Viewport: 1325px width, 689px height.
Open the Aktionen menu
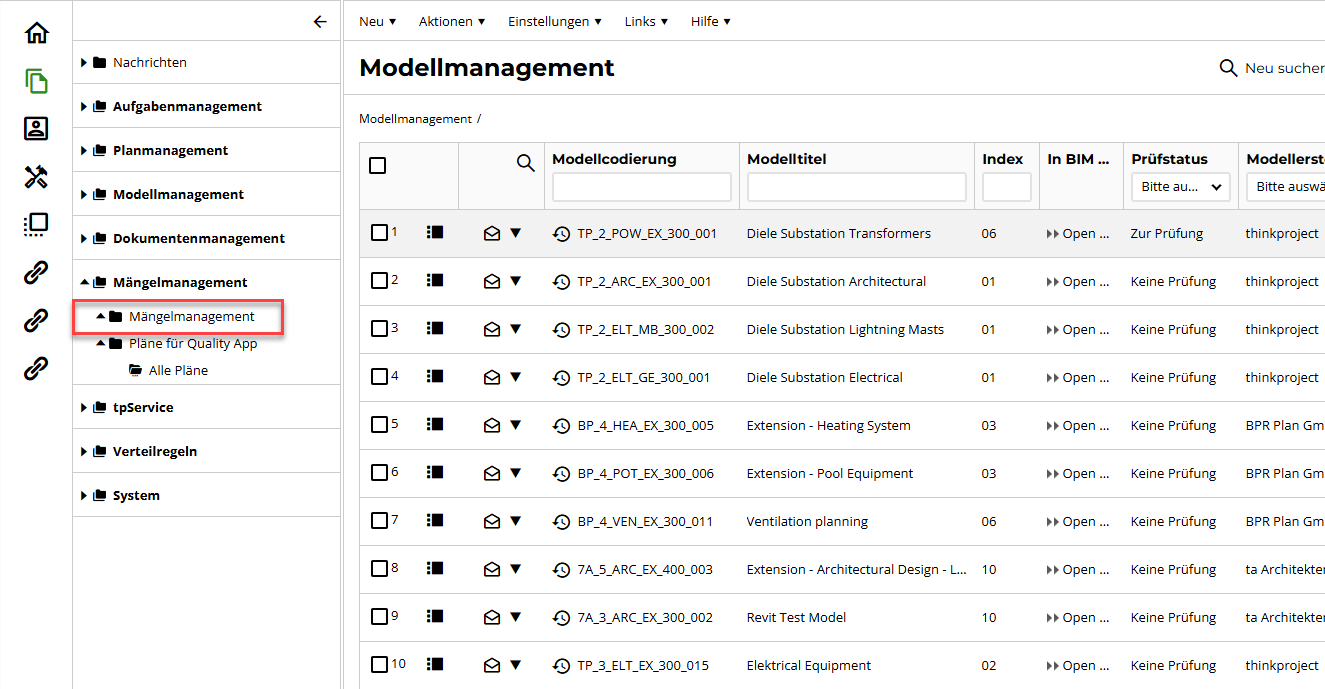[451, 21]
